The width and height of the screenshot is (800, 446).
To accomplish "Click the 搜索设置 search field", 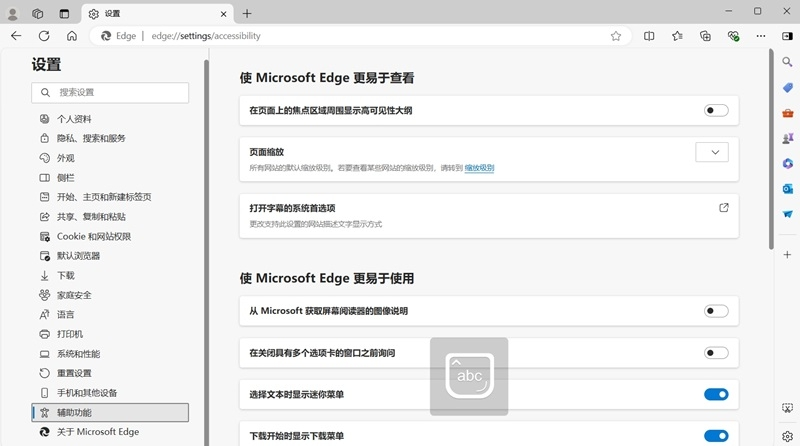I will (x=110, y=92).
